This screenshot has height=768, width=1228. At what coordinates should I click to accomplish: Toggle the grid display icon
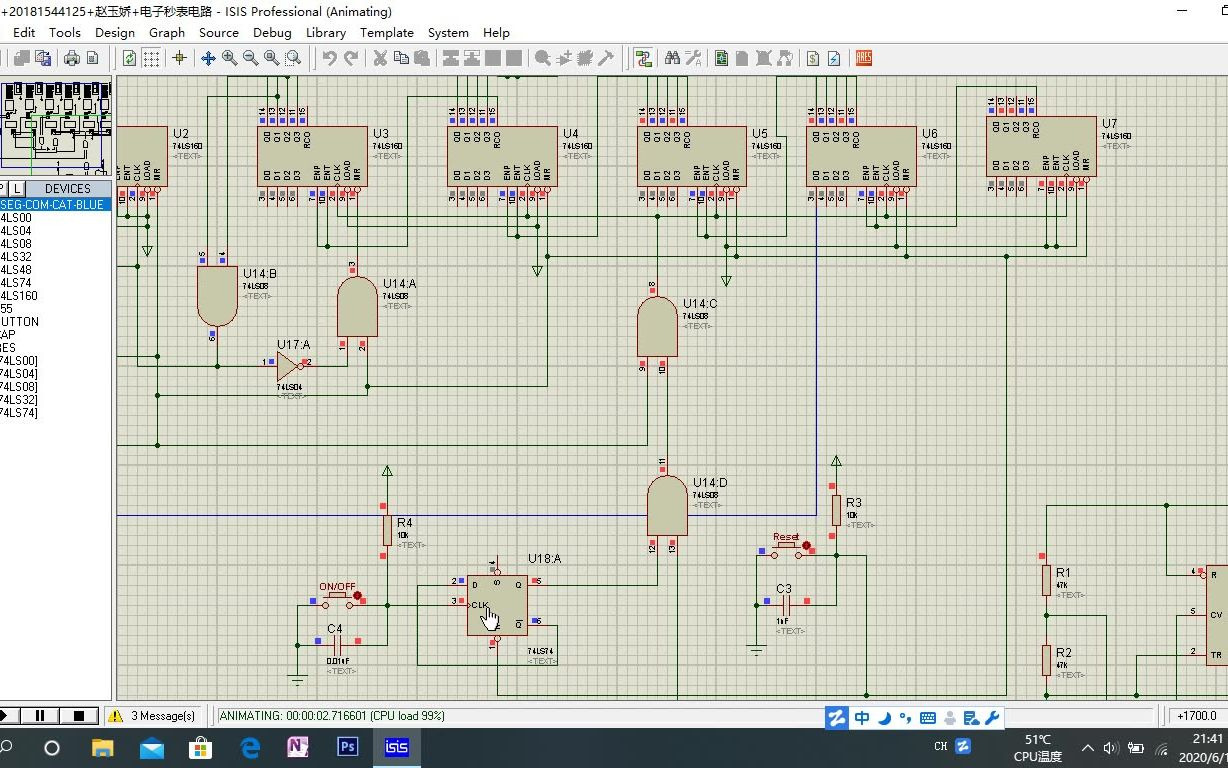tap(151, 58)
